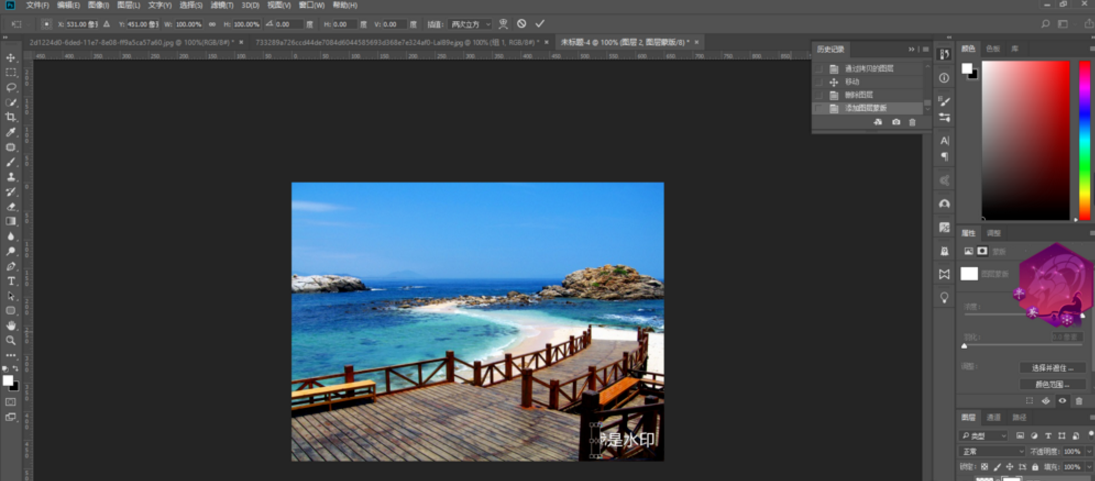Select the Zoom tool in toolbar

pos(11,340)
